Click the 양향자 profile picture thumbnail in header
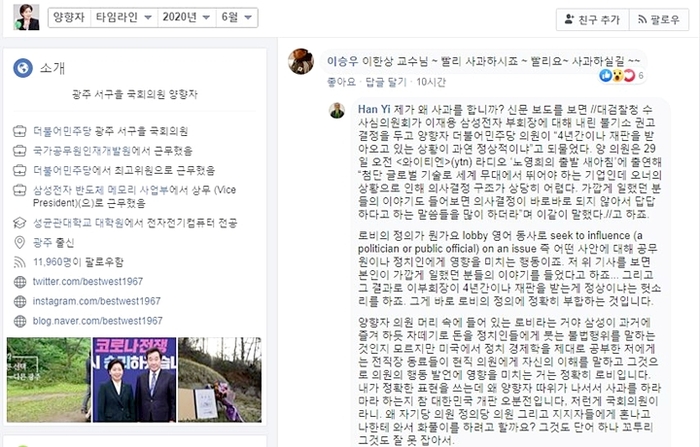 pos(26,17)
